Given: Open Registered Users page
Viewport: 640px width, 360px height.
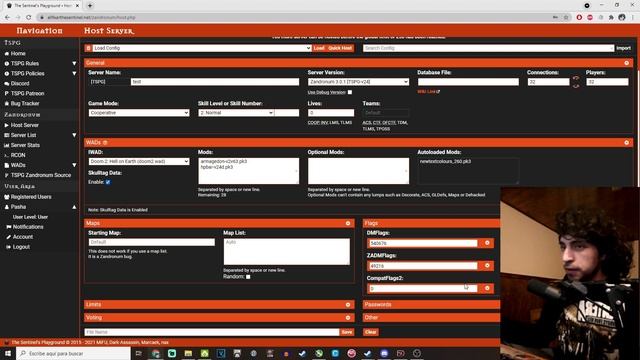Looking at the screenshot, I should pyautogui.click(x=31, y=197).
